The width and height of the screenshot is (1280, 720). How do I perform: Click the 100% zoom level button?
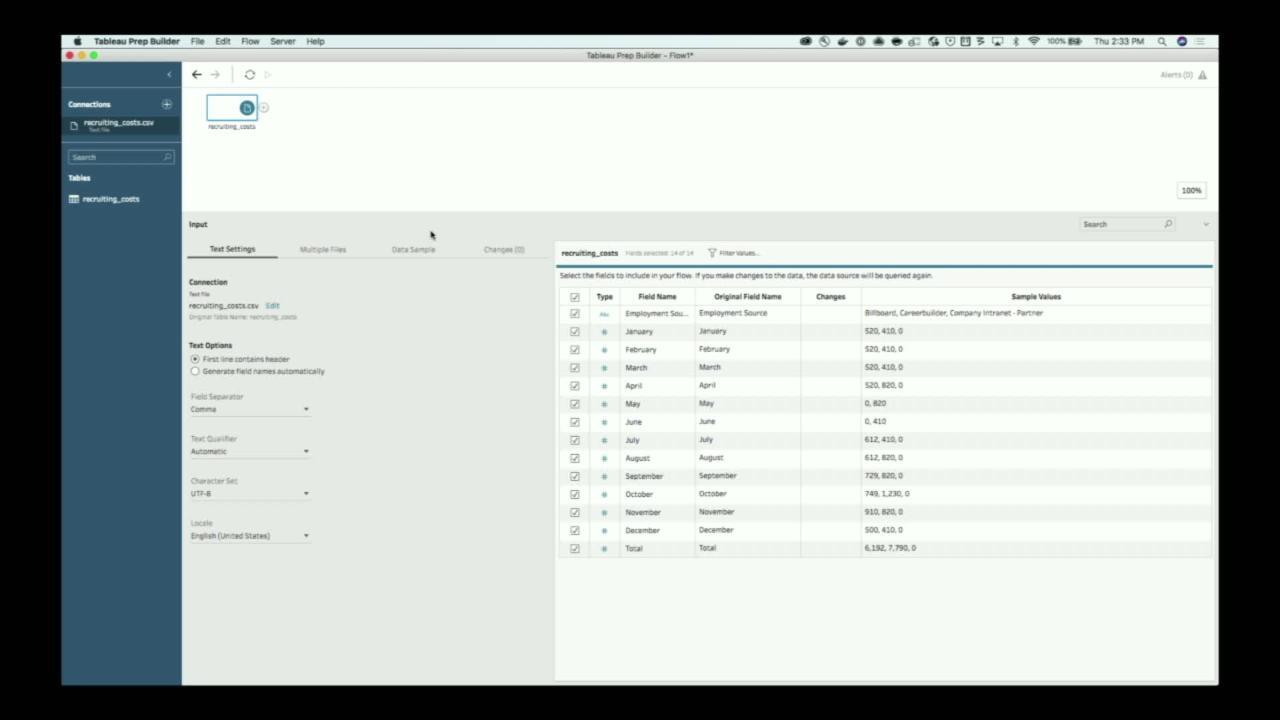pyautogui.click(x=1192, y=190)
